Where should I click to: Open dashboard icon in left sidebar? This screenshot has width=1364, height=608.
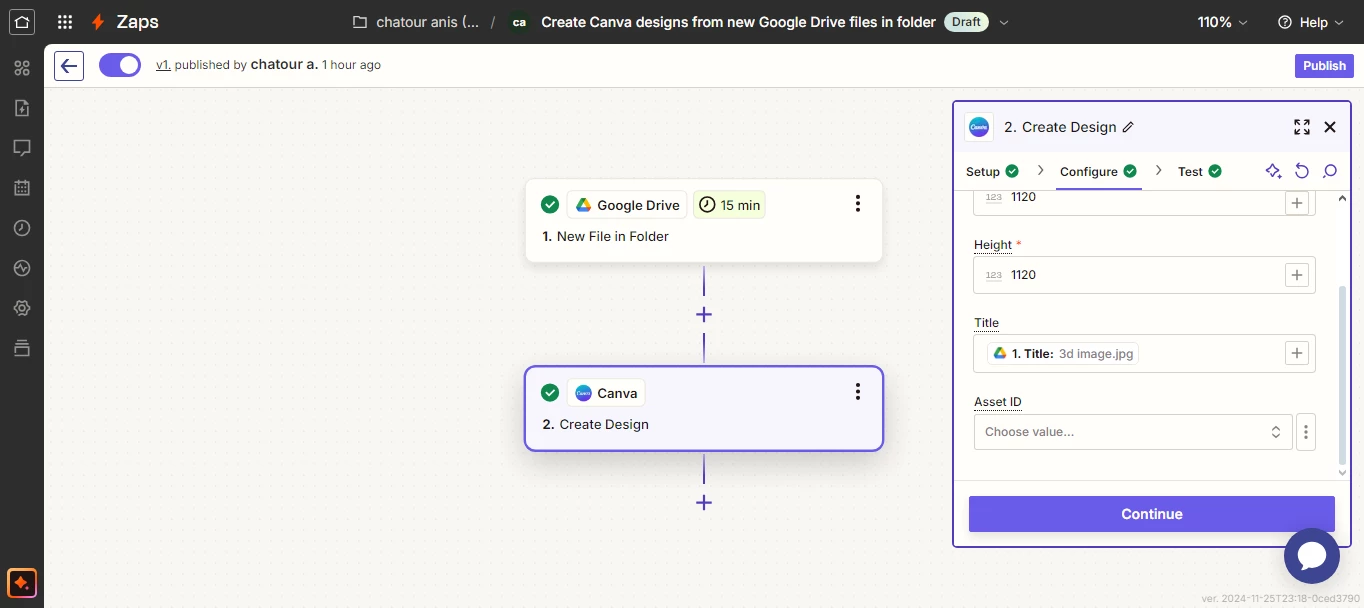[x=22, y=68]
